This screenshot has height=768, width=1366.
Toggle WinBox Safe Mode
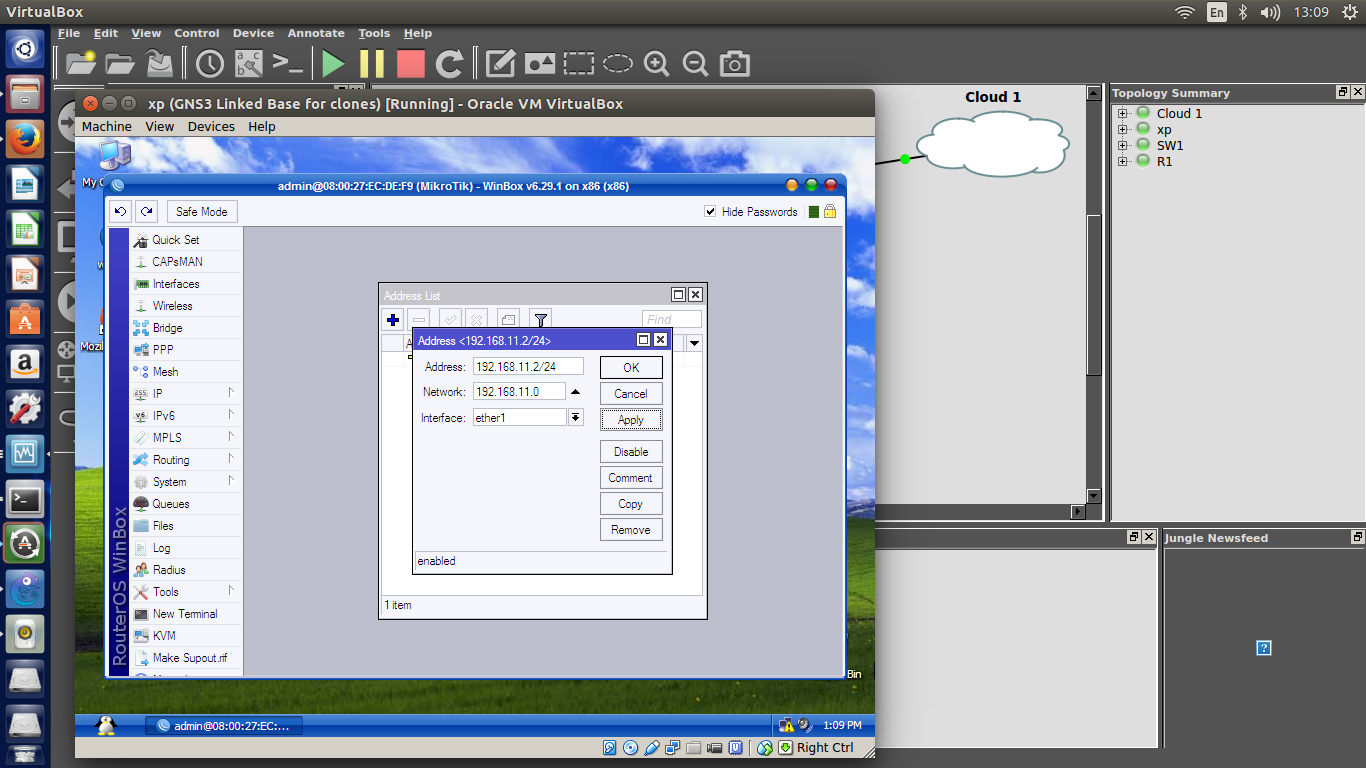[x=202, y=211]
